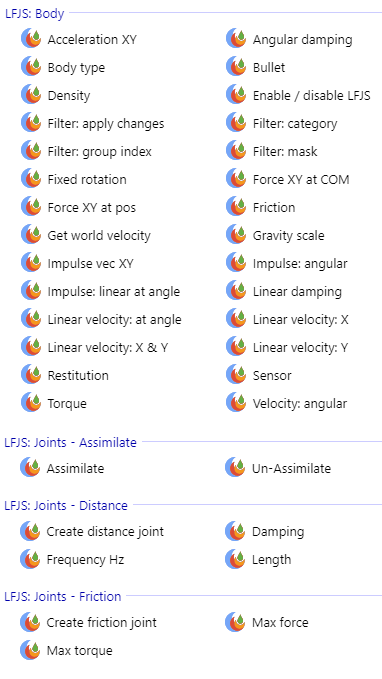382x679 pixels.
Task: Click the LFJS: Joints - Friction header
Action: coord(63,596)
